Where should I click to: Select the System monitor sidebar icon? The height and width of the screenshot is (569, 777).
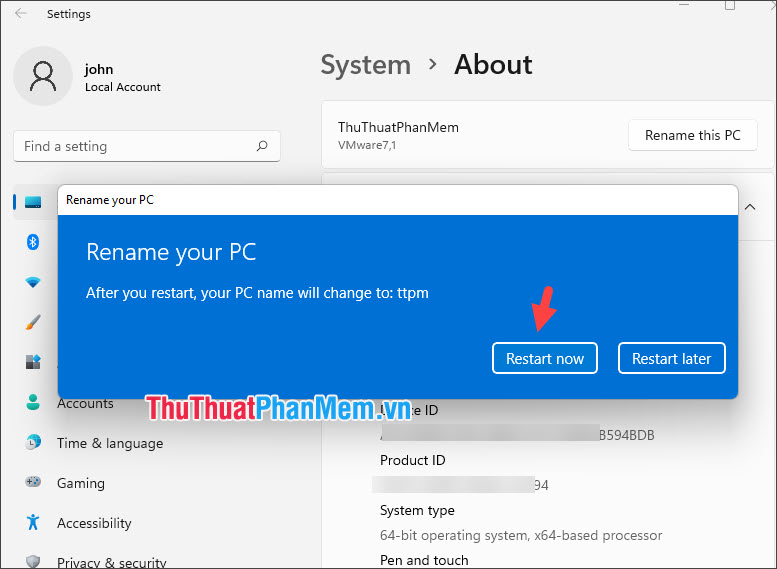point(33,202)
